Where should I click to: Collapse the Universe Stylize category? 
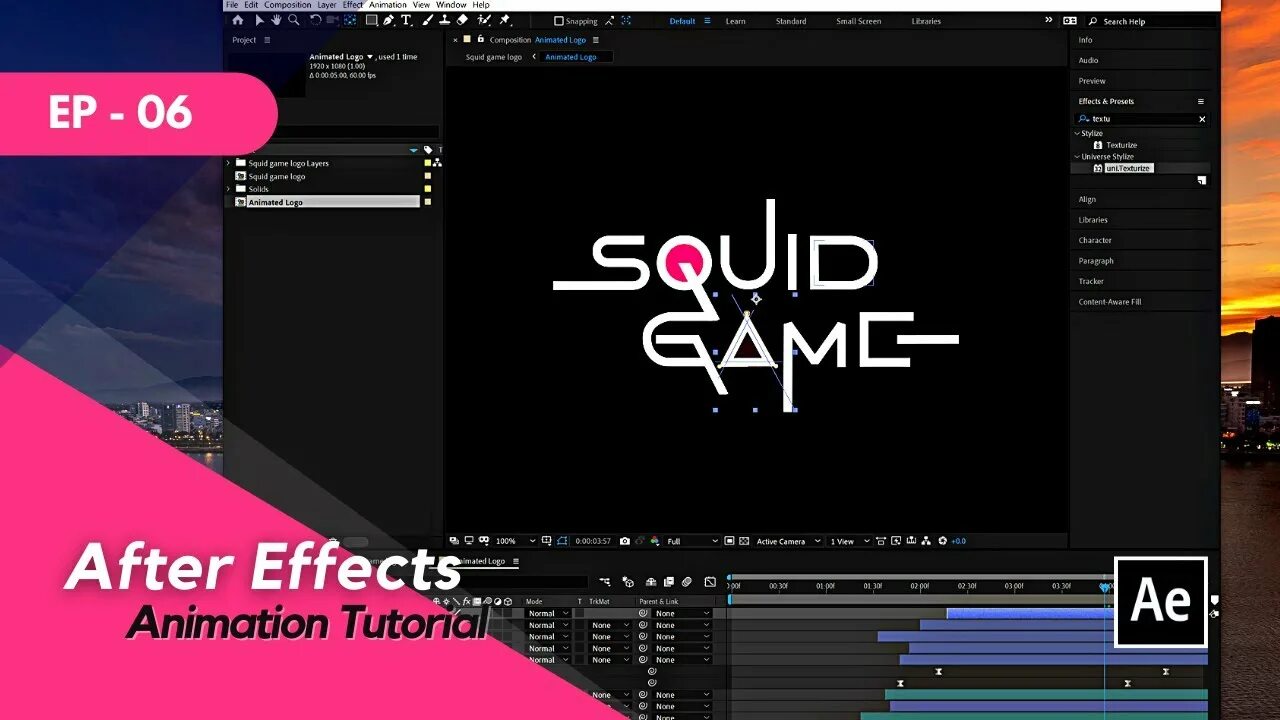coord(1077,157)
